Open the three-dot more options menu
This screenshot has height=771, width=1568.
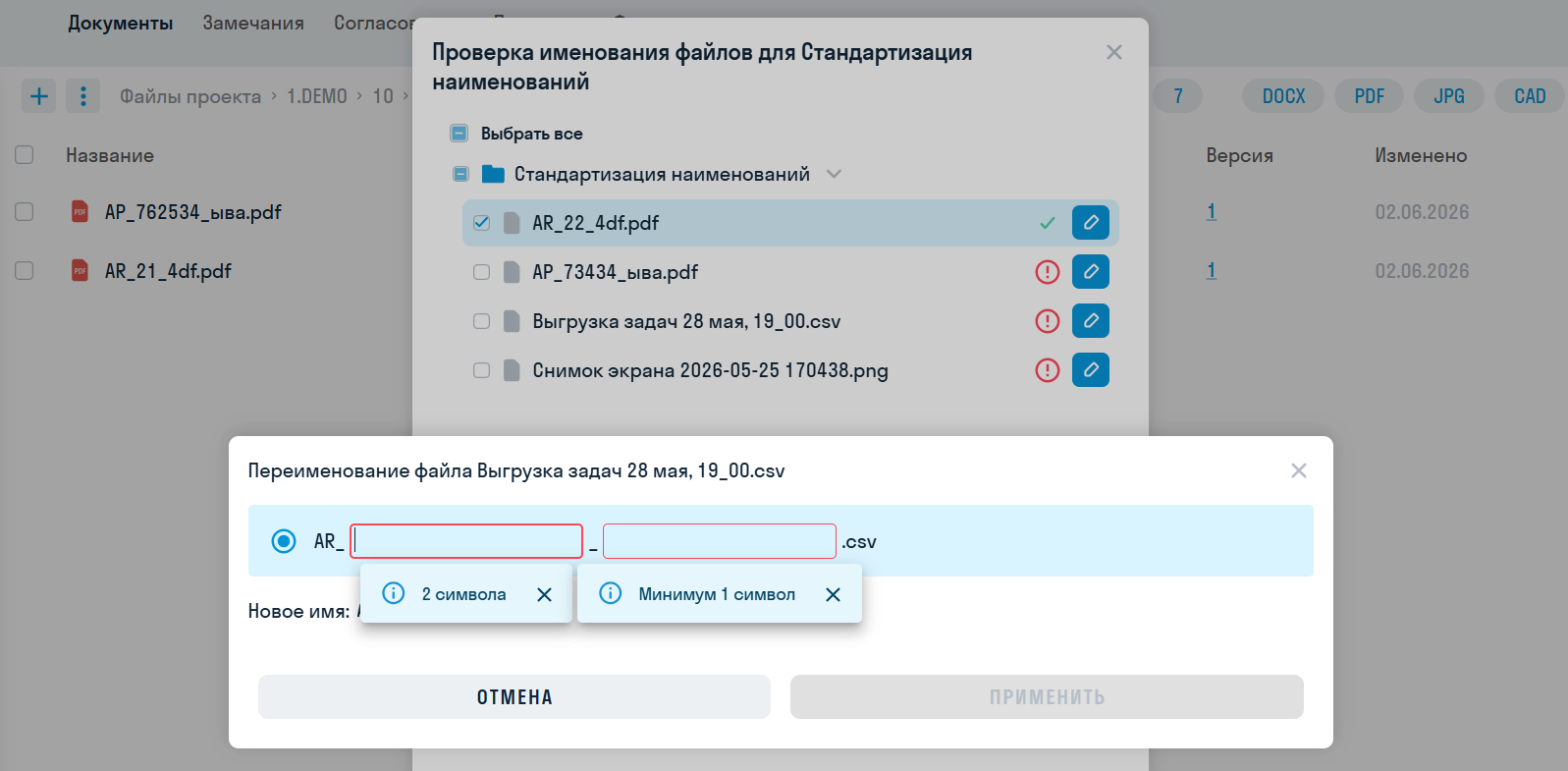tap(83, 96)
